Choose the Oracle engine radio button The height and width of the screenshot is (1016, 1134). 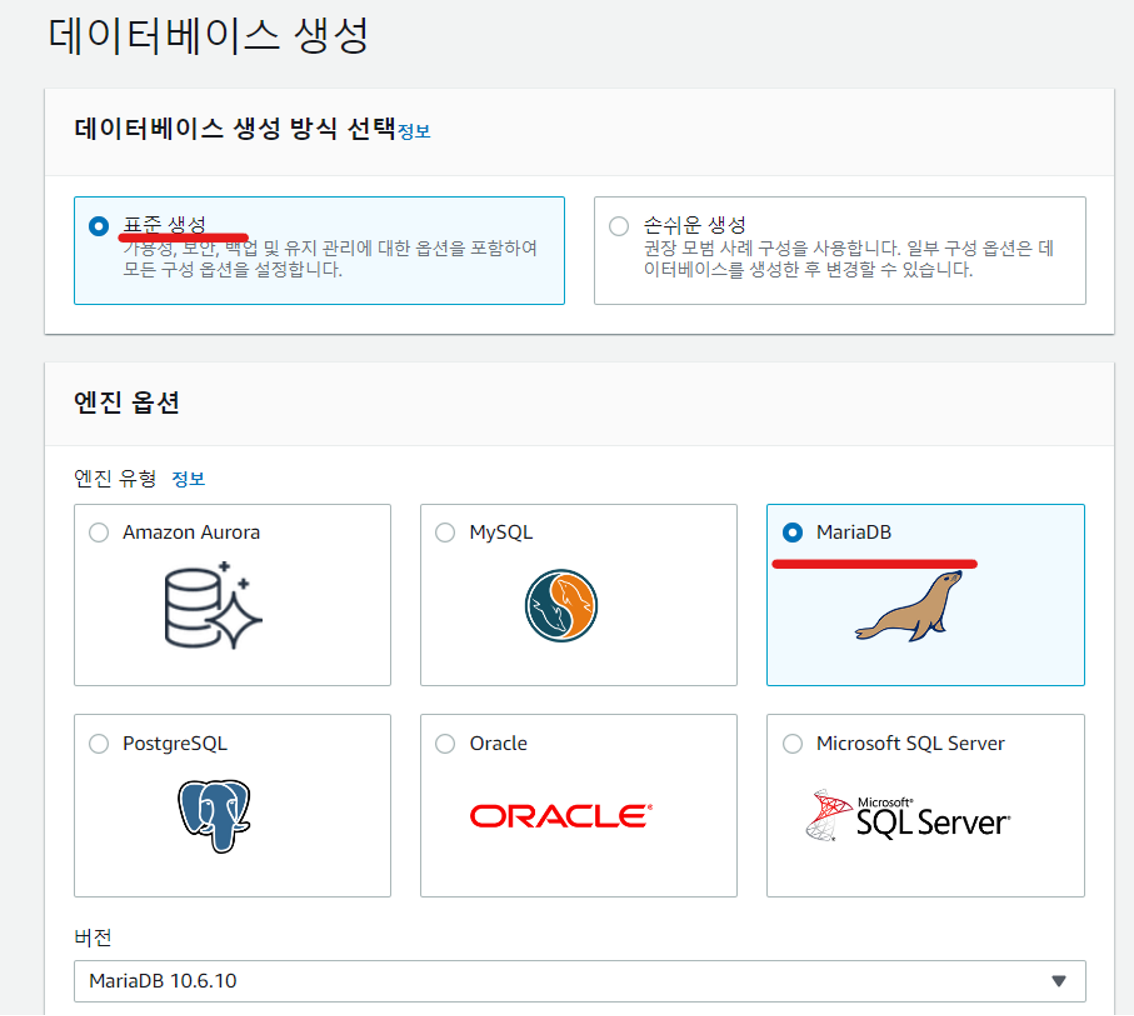tap(446, 743)
